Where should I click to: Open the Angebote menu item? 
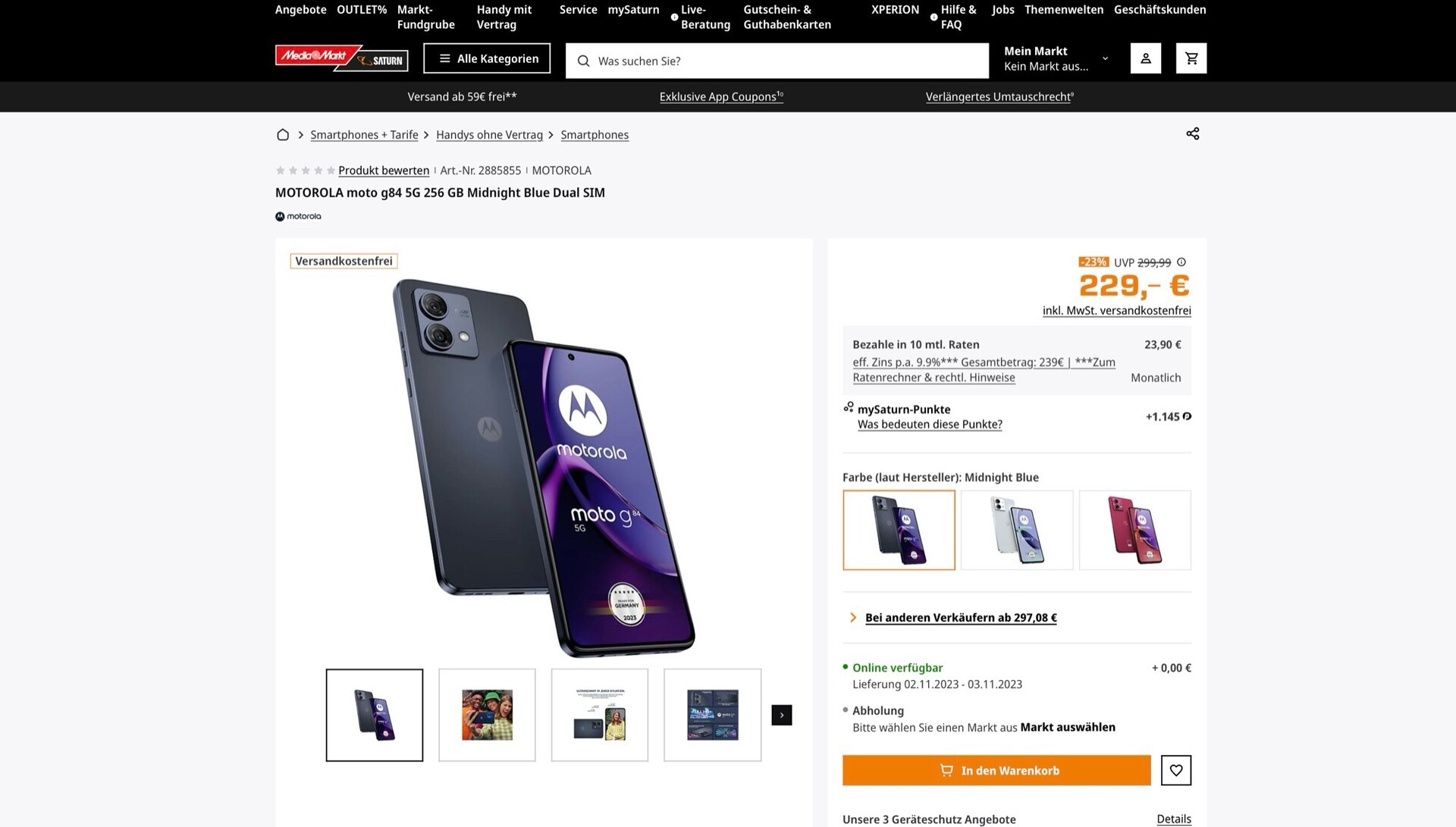pyautogui.click(x=300, y=10)
